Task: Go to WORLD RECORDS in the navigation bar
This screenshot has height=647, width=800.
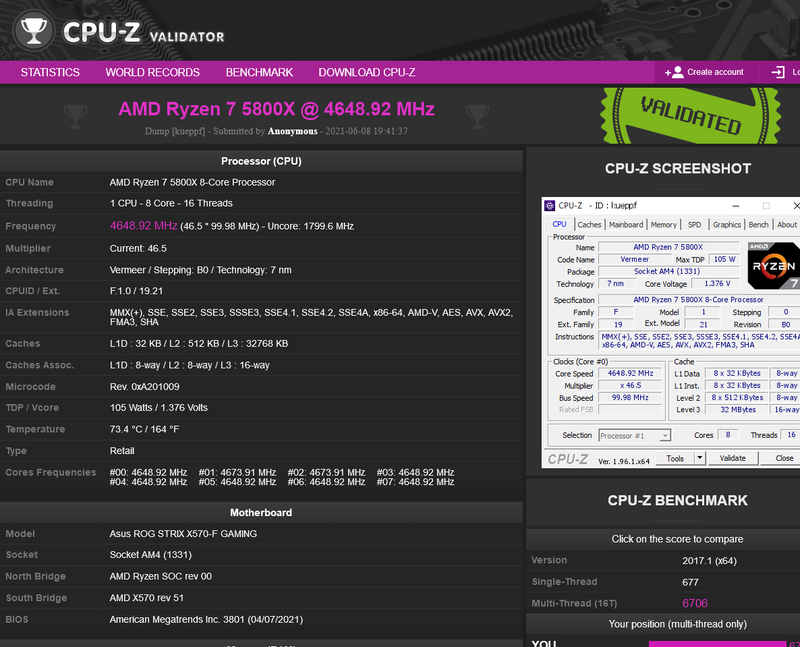Action: pyautogui.click(x=153, y=72)
